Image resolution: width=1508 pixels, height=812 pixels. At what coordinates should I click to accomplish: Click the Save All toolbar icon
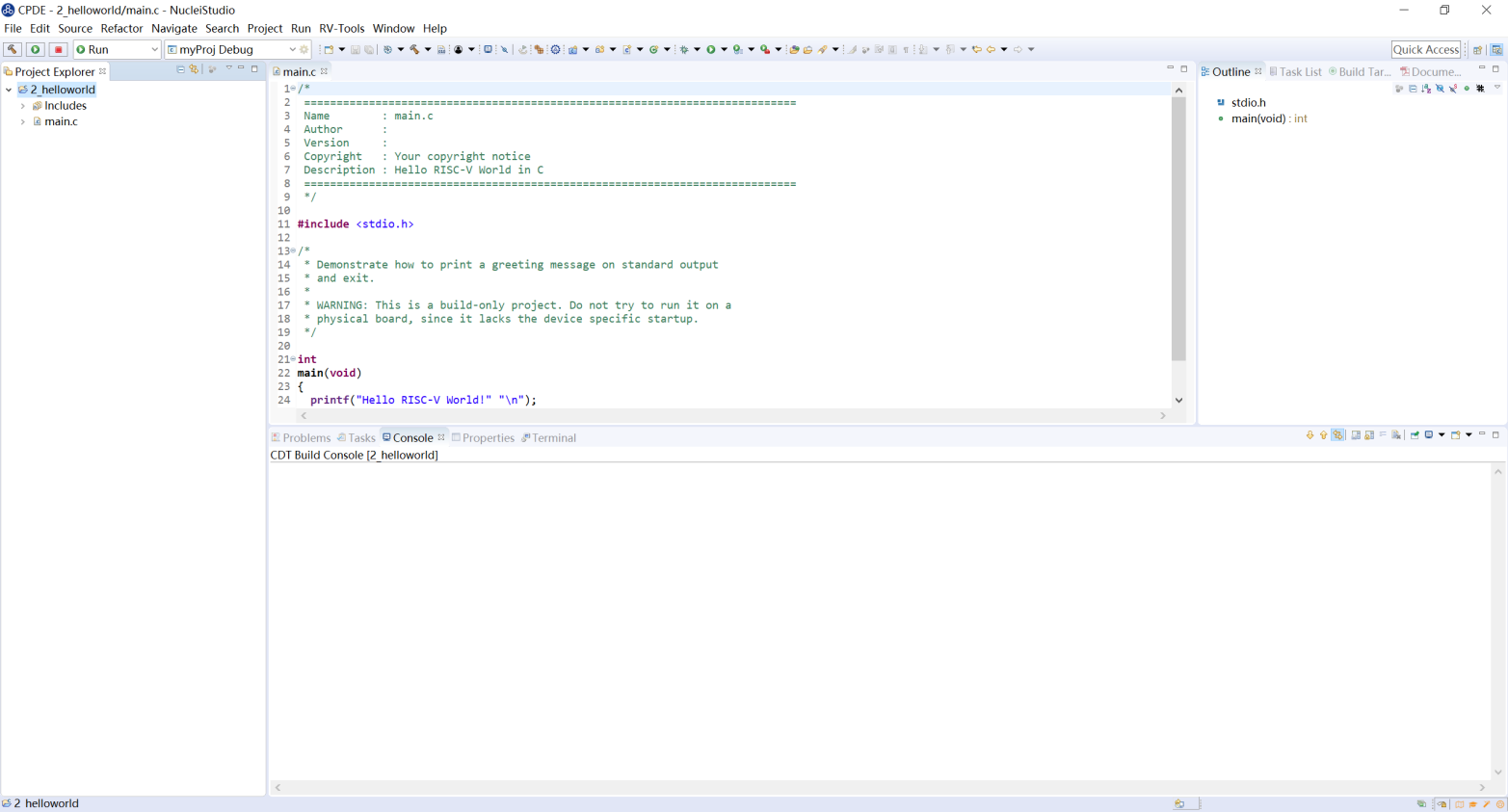click(369, 49)
